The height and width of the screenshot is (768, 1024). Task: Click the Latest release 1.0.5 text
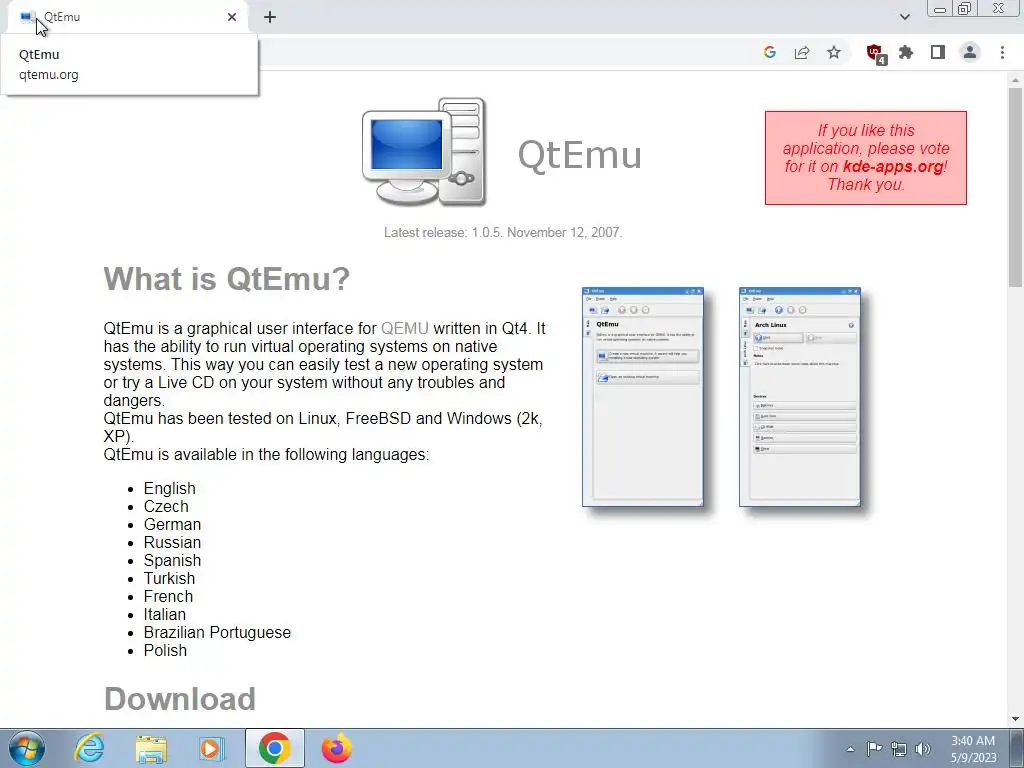coord(503,232)
